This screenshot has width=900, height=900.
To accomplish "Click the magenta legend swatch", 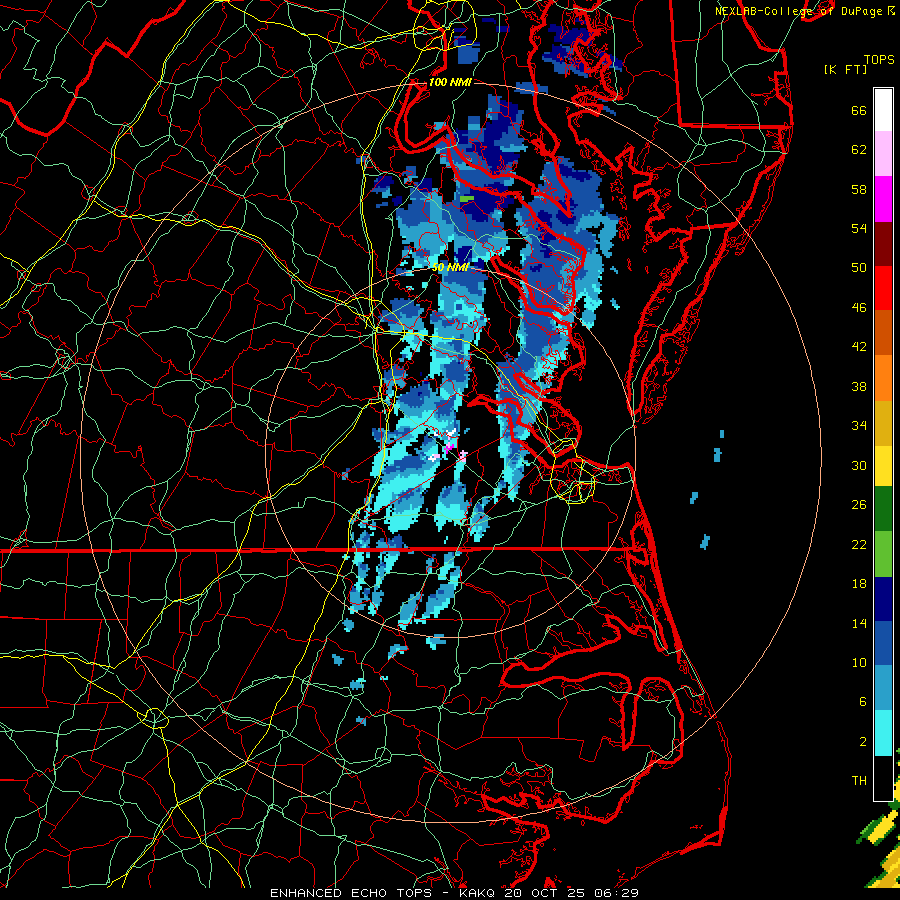I will tap(883, 199).
